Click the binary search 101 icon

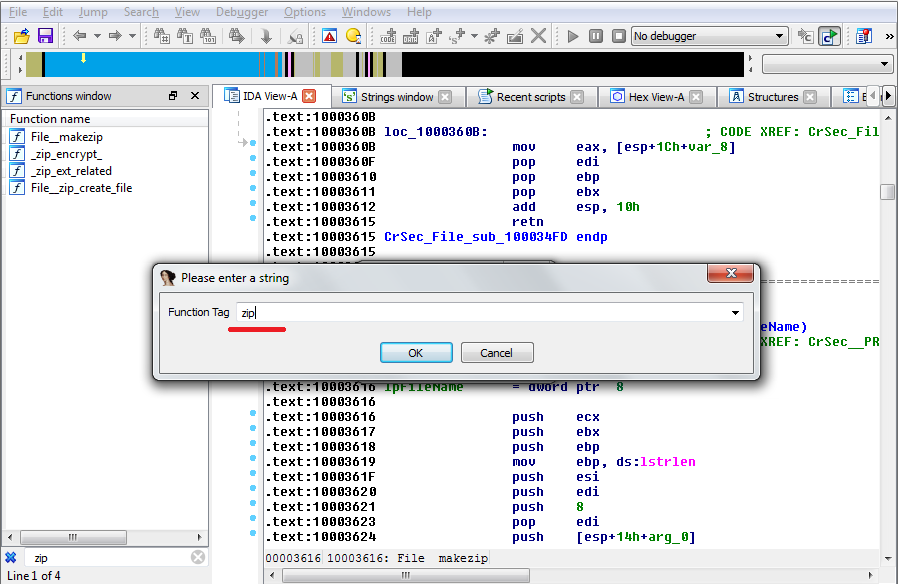[x=208, y=36]
